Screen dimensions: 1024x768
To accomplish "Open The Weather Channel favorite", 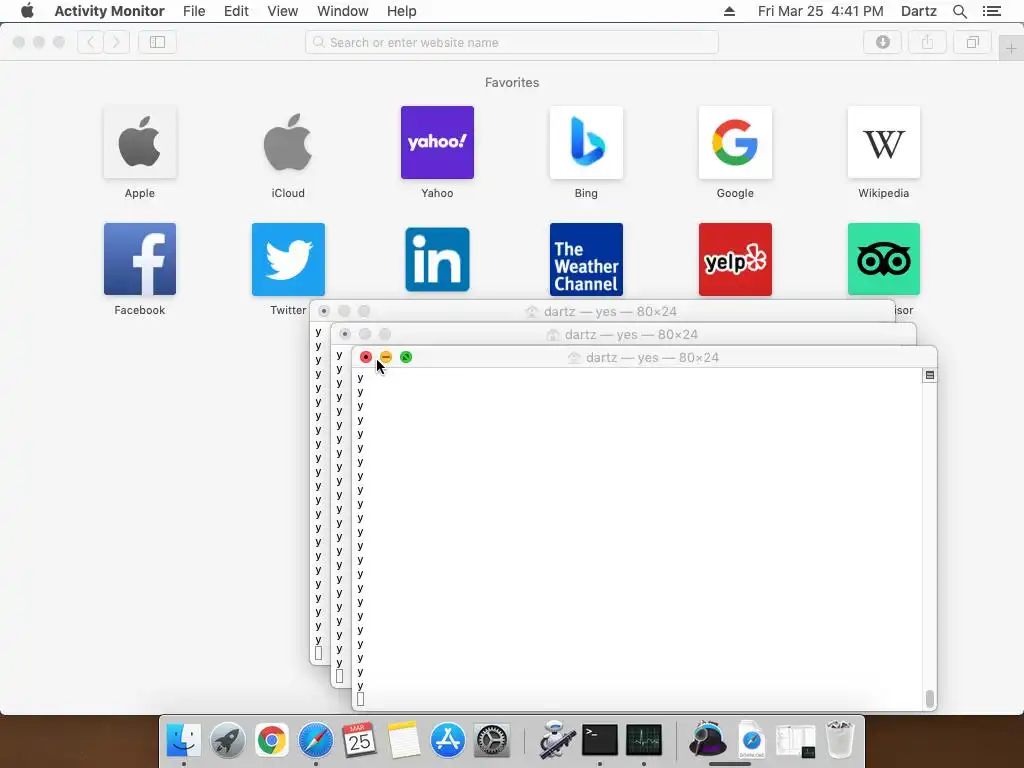I will coord(586,259).
